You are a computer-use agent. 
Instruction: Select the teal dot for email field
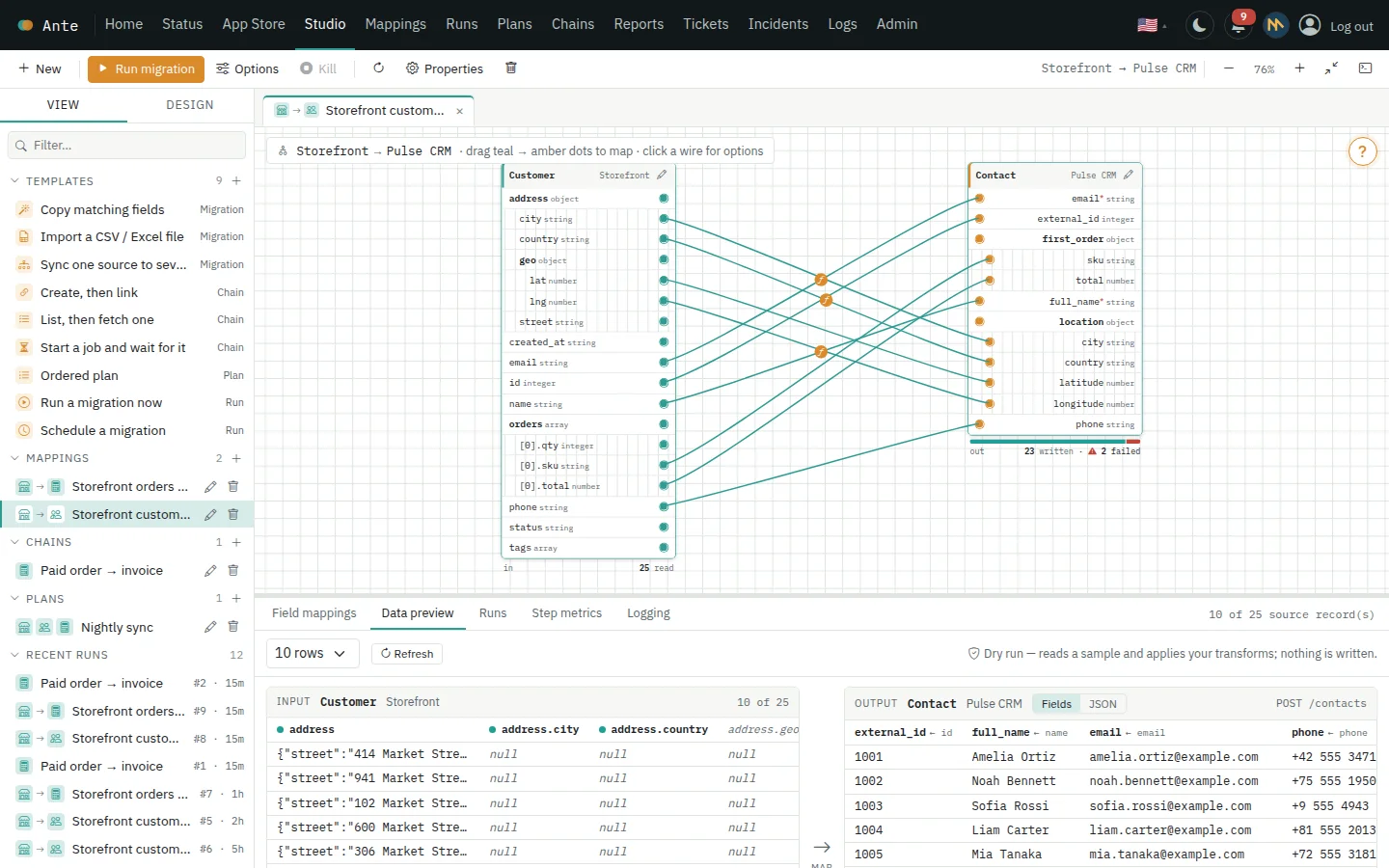[x=664, y=363]
